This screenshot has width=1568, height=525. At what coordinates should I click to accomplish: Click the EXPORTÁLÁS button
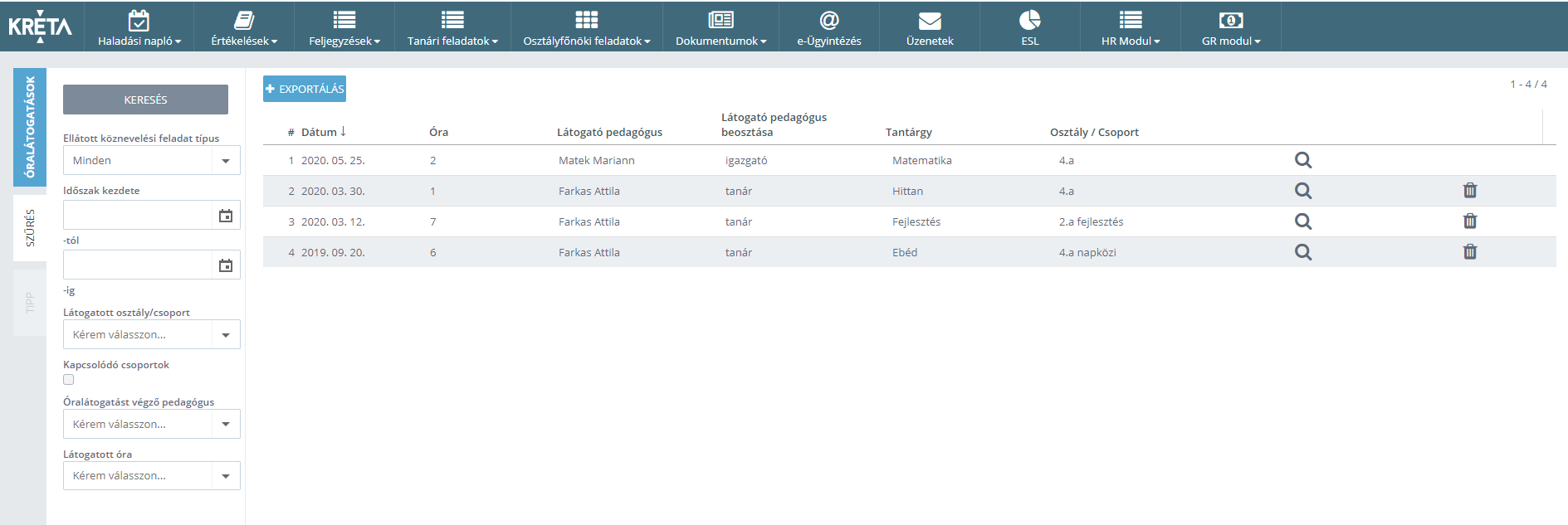coord(305,89)
